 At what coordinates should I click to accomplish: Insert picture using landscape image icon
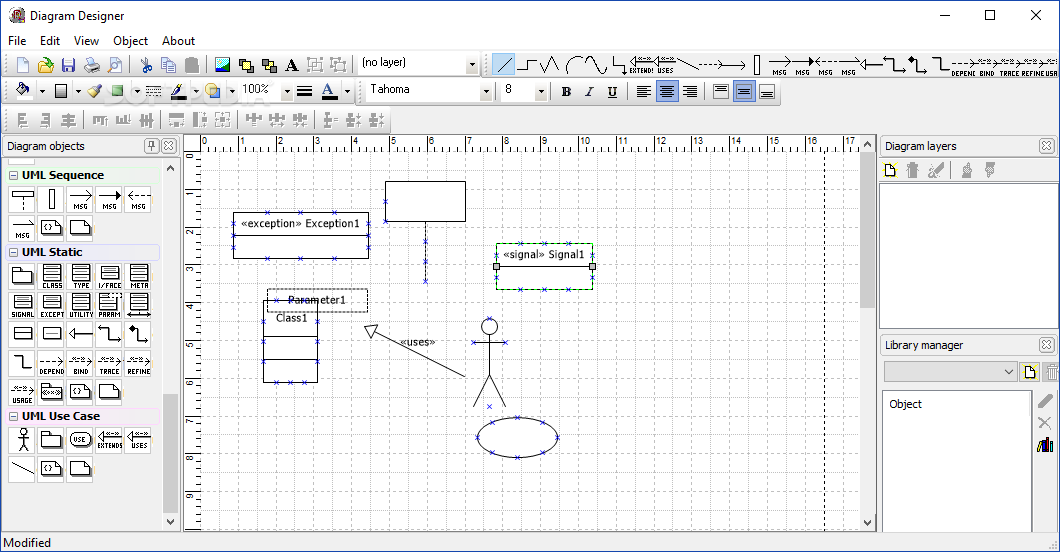pos(222,65)
